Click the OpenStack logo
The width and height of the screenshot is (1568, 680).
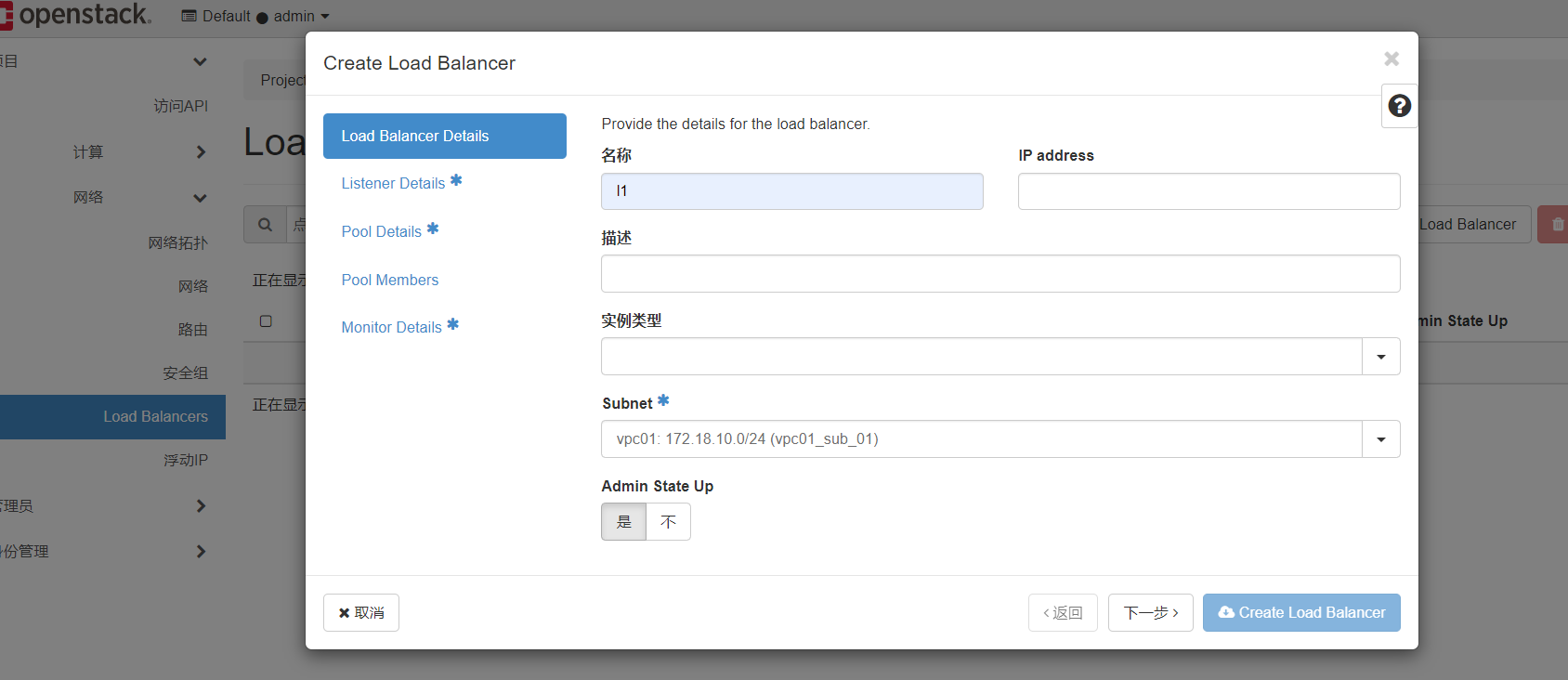tap(74, 15)
